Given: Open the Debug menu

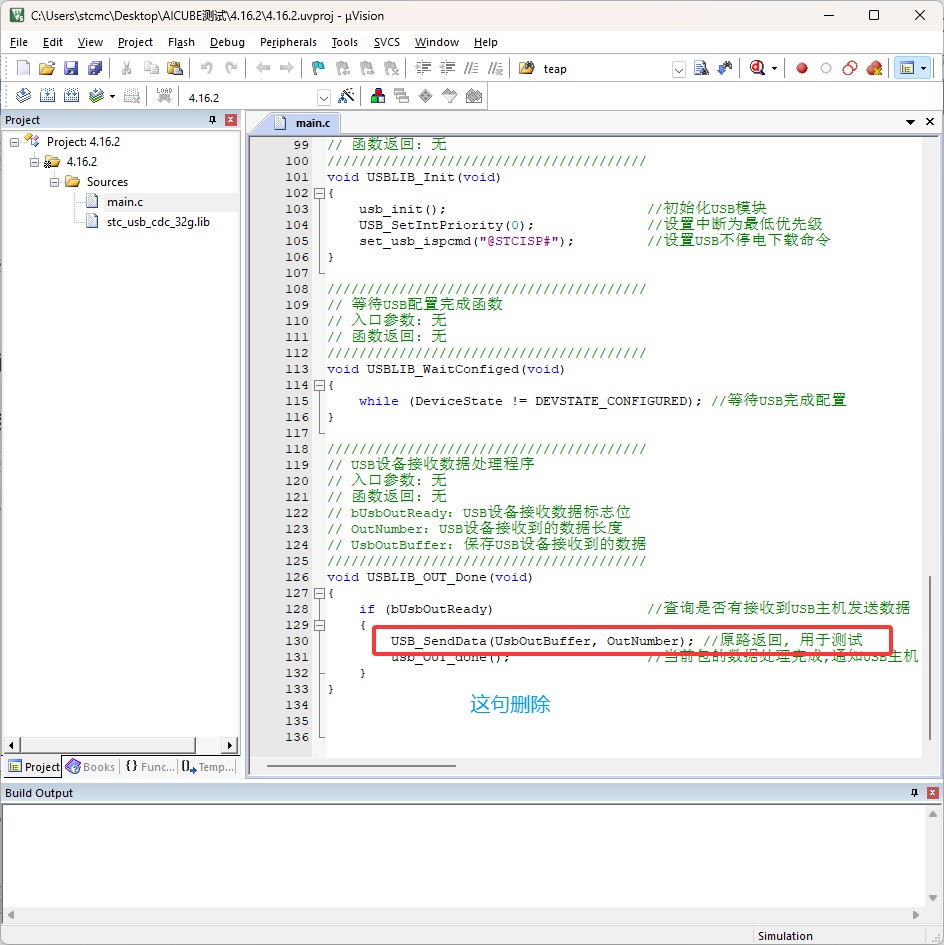Looking at the screenshot, I should pyautogui.click(x=227, y=42).
